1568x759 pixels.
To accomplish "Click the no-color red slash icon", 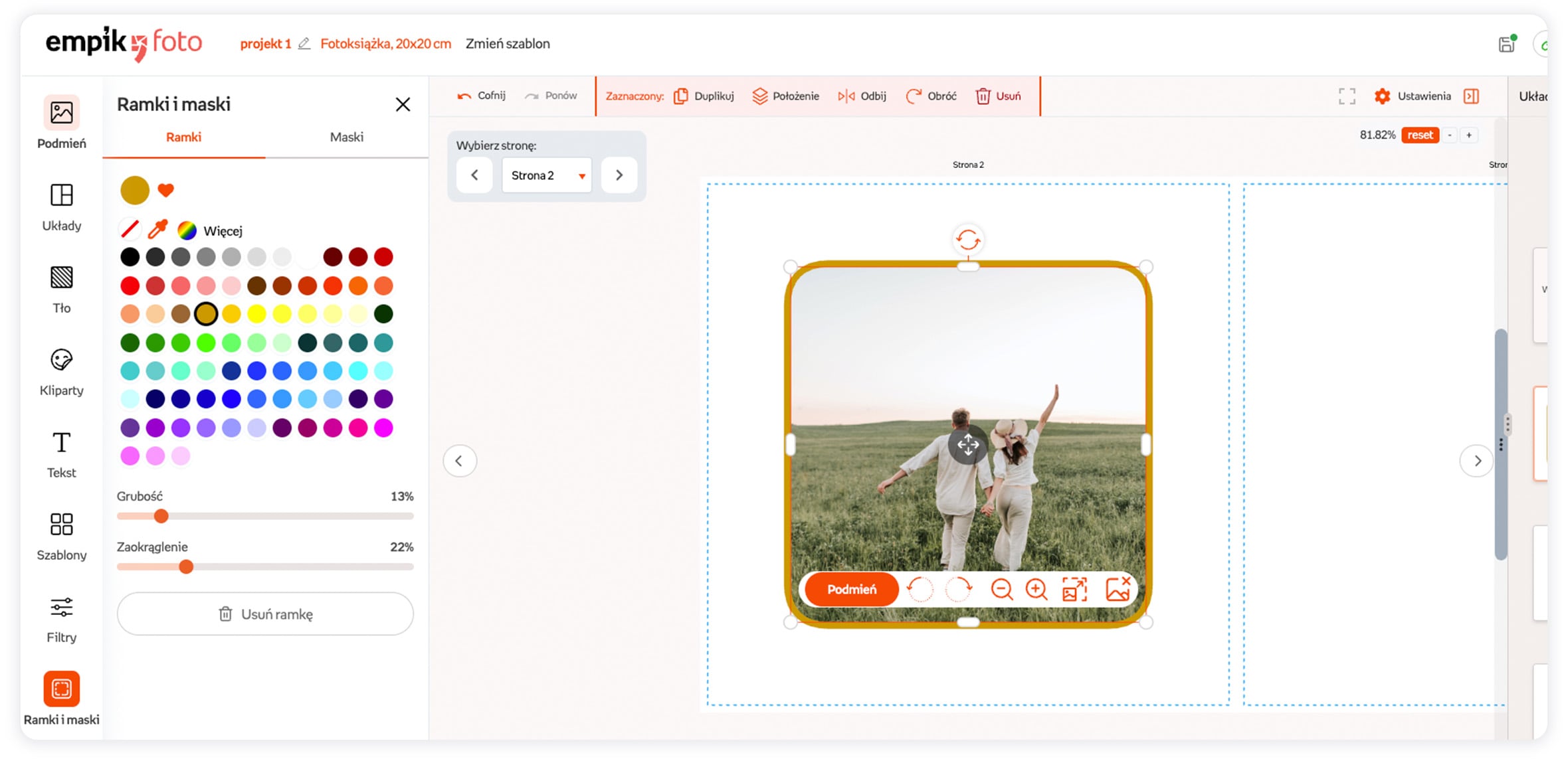I will [130, 230].
